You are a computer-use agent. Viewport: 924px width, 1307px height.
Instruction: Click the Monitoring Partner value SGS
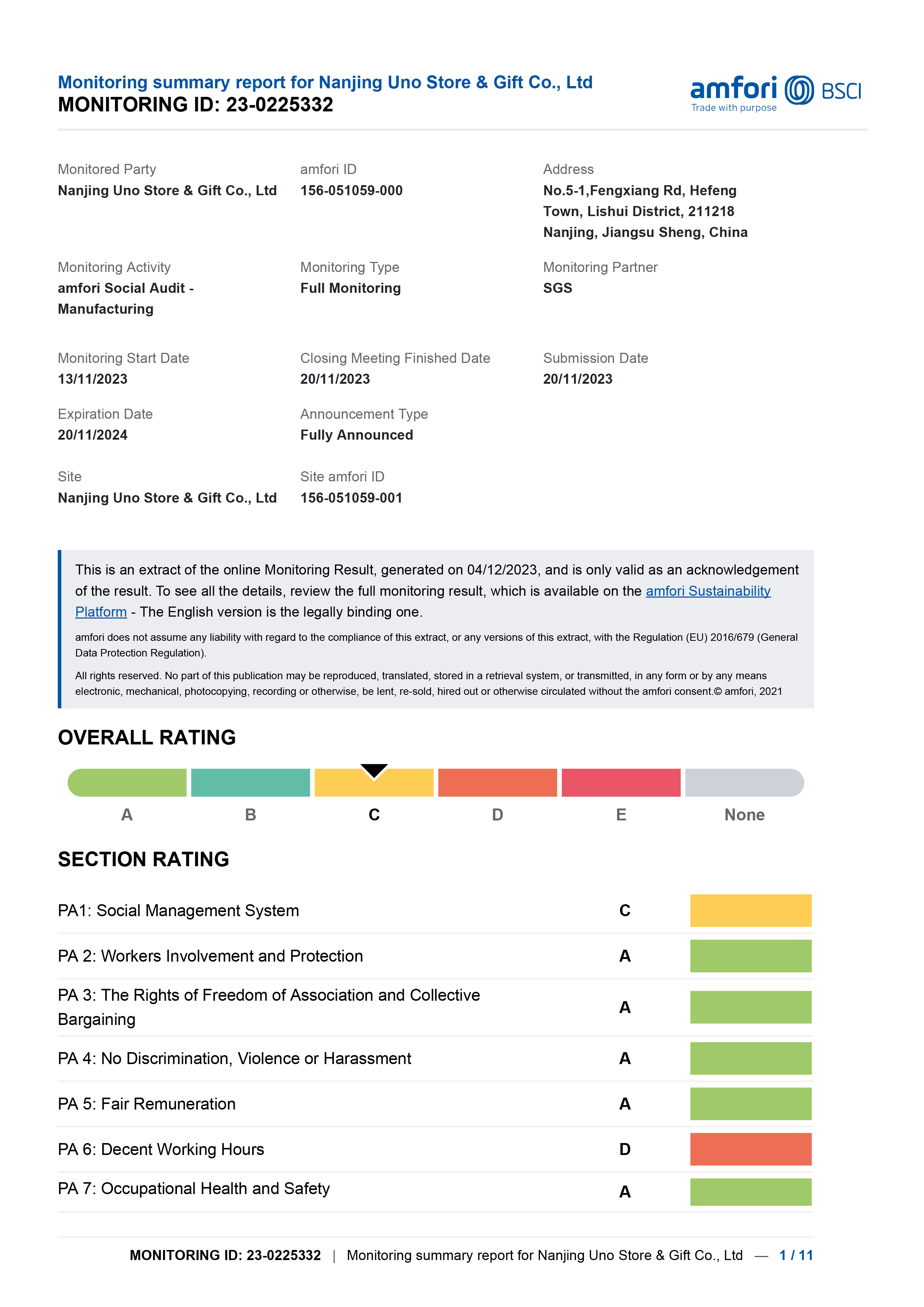557,288
